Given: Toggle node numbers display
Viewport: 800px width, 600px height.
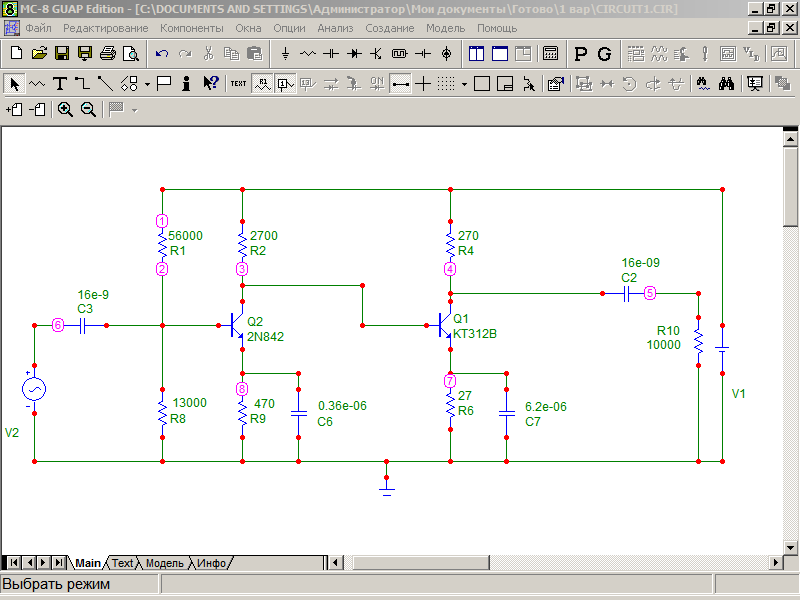Looking at the screenshot, I should [284, 83].
